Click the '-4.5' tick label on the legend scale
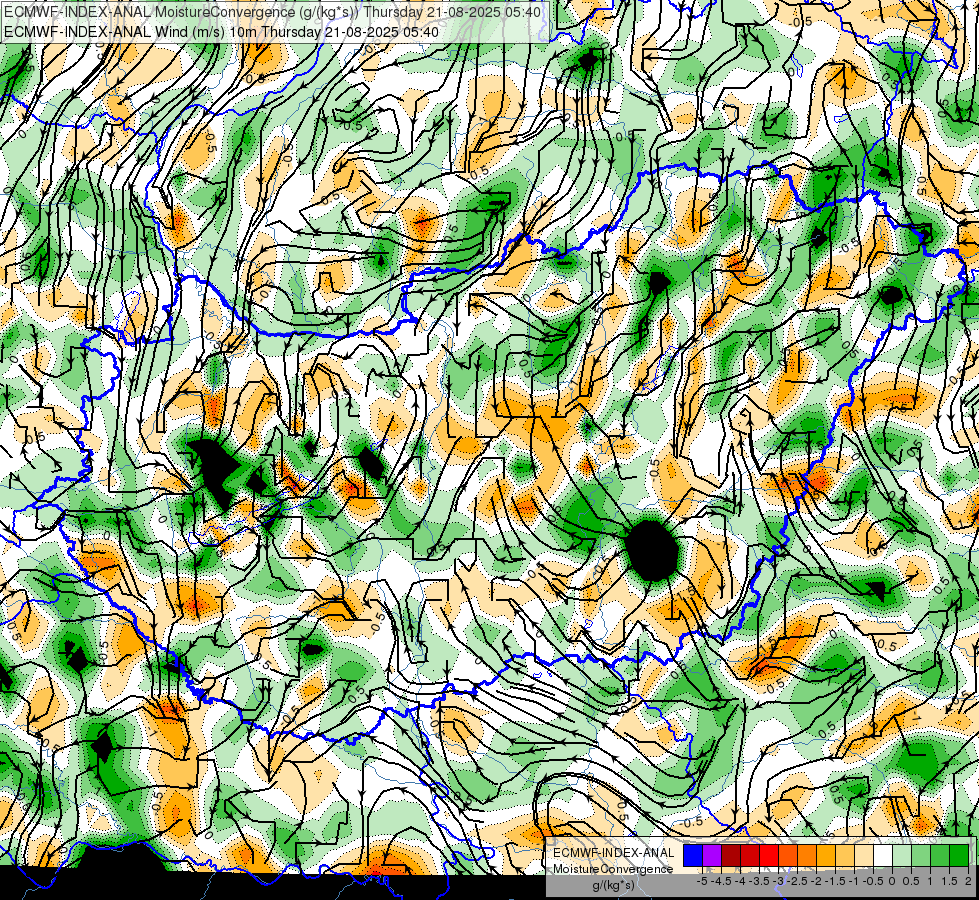The width and height of the screenshot is (979, 900). pyautogui.click(x=722, y=881)
